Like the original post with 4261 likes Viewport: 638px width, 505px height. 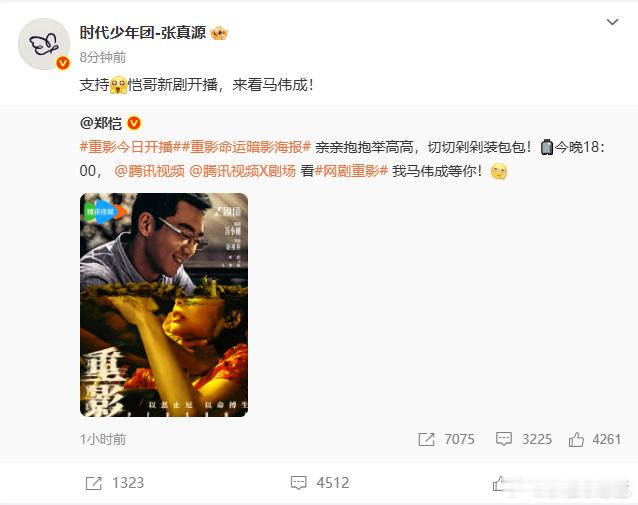tap(576, 439)
